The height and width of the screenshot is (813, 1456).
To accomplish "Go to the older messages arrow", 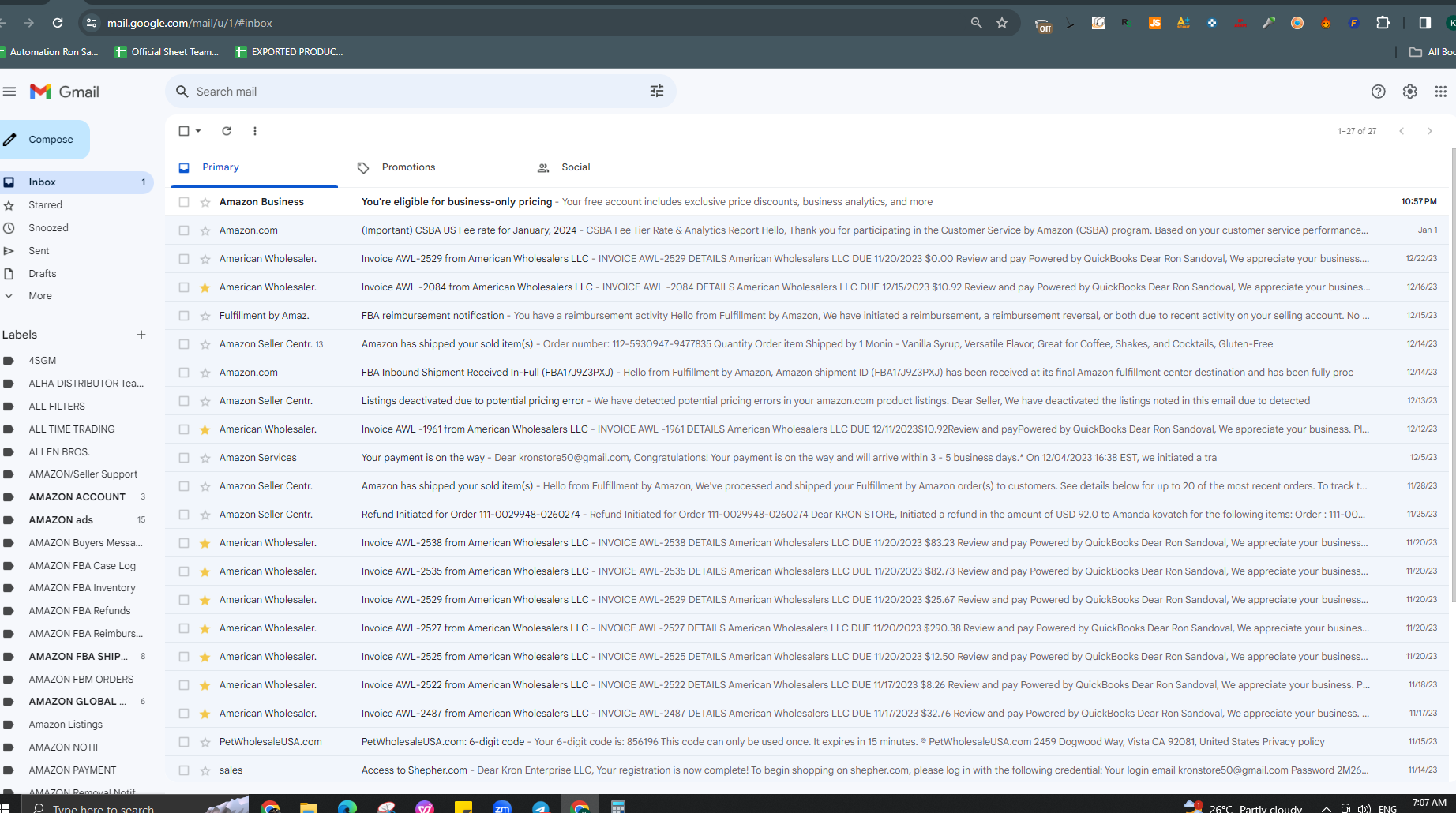I will (1430, 131).
